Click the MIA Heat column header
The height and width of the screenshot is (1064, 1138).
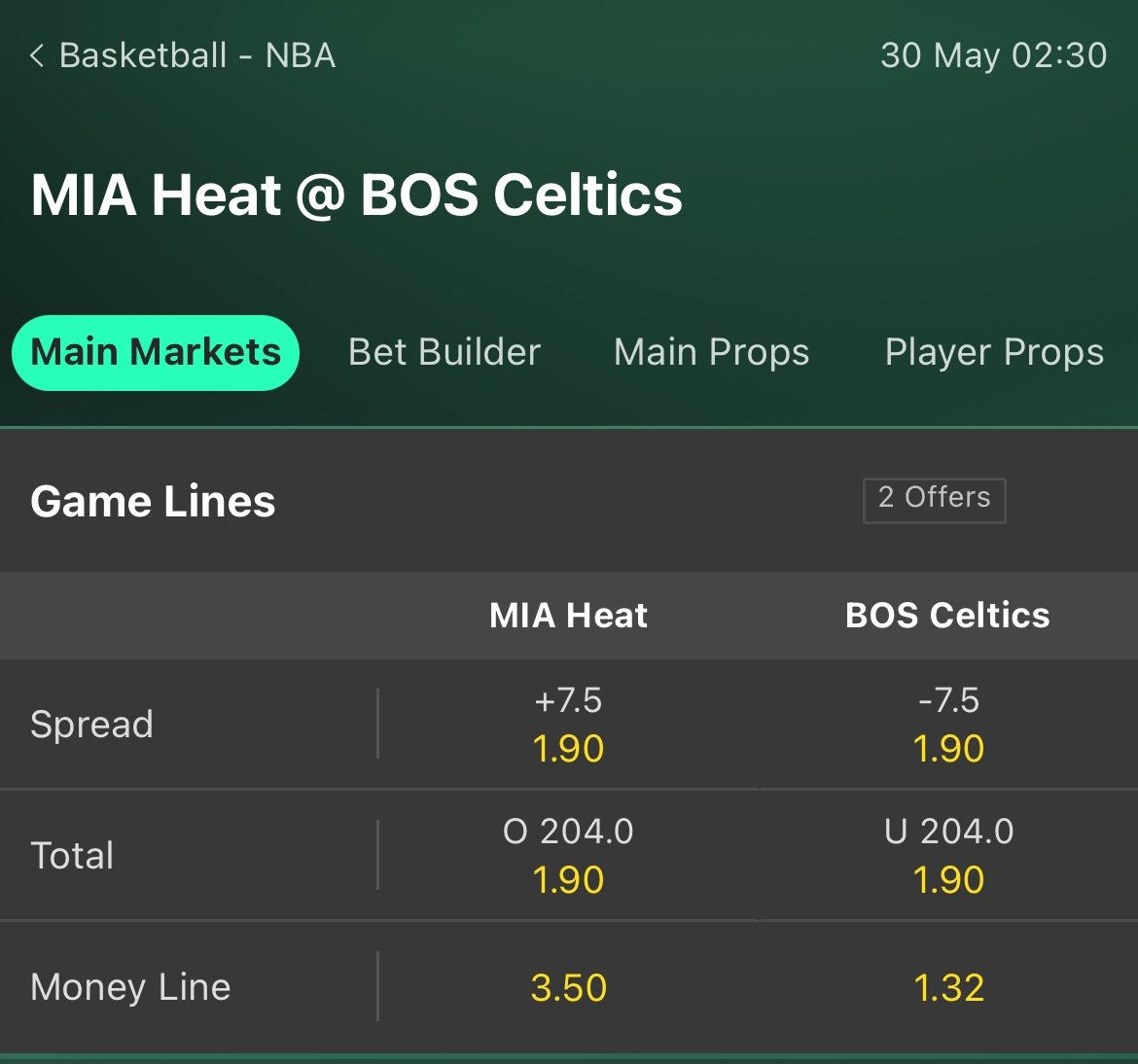coord(568,615)
